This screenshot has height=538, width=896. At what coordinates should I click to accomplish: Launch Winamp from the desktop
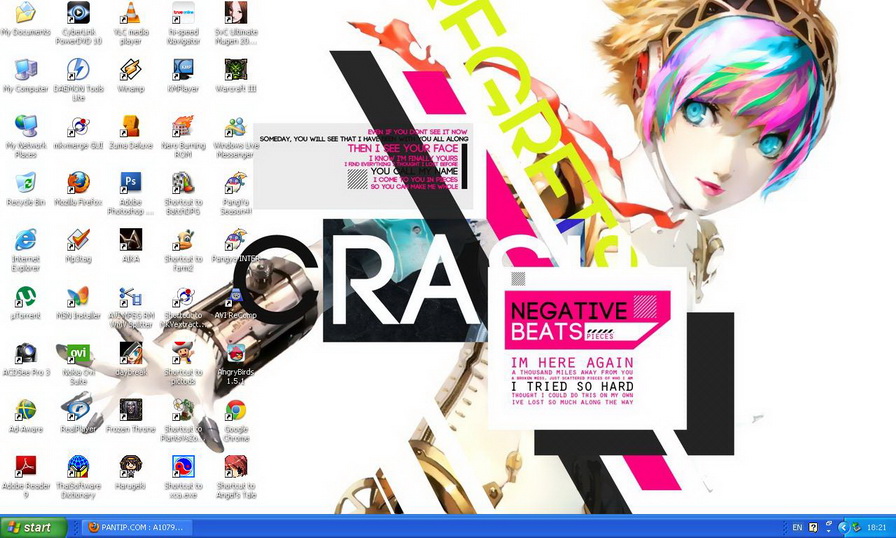[131, 70]
